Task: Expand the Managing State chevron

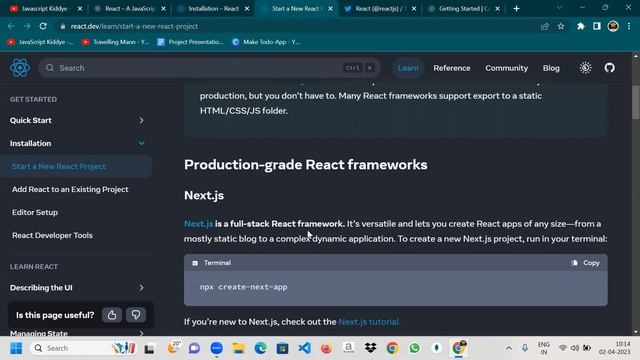Action: pyautogui.click(x=141, y=333)
